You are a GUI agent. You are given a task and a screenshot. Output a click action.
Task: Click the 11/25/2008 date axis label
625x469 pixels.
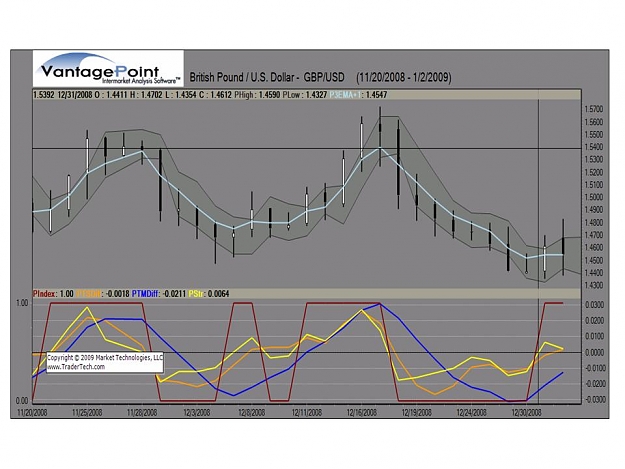point(87,412)
